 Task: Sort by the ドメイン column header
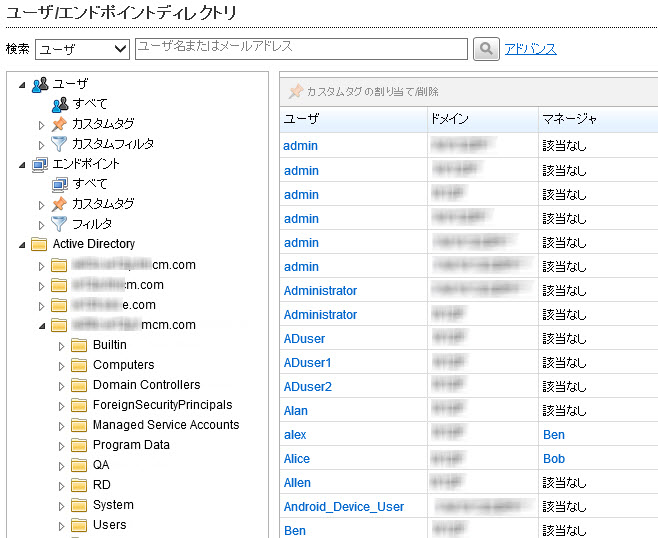450,119
